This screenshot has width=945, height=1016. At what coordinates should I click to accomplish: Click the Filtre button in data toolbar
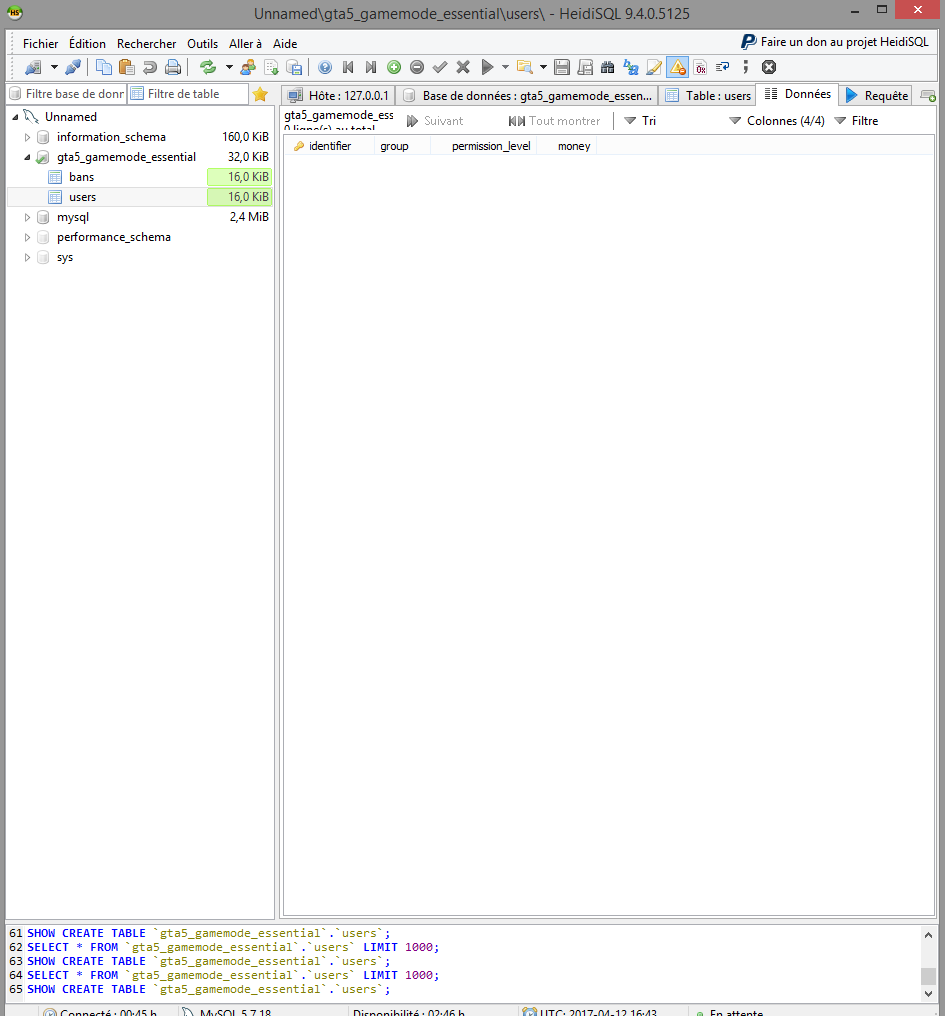857,121
